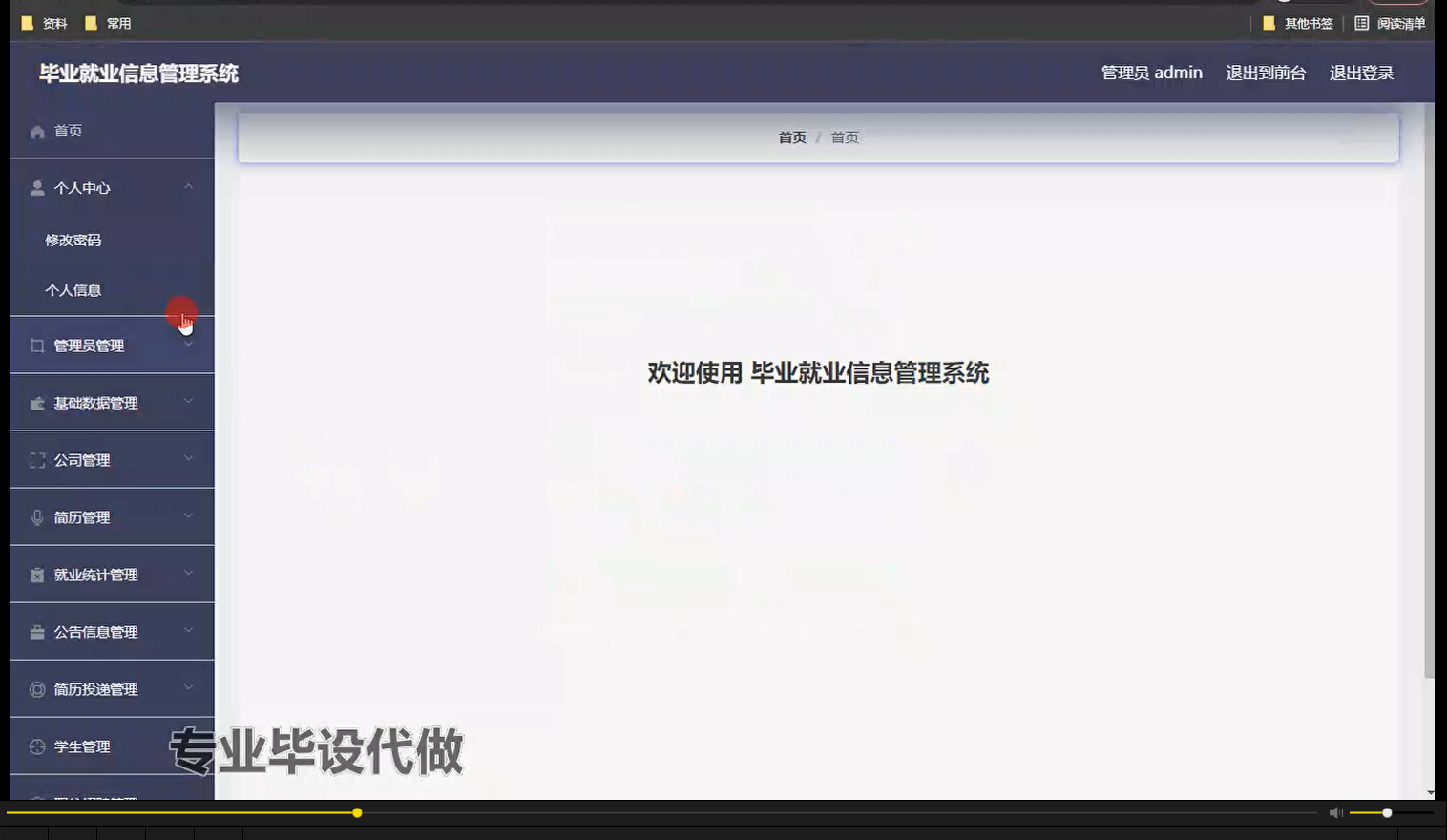Collapse the 个人中心 section
Screen dimensions: 1447x840
pyautogui.click(x=189, y=187)
